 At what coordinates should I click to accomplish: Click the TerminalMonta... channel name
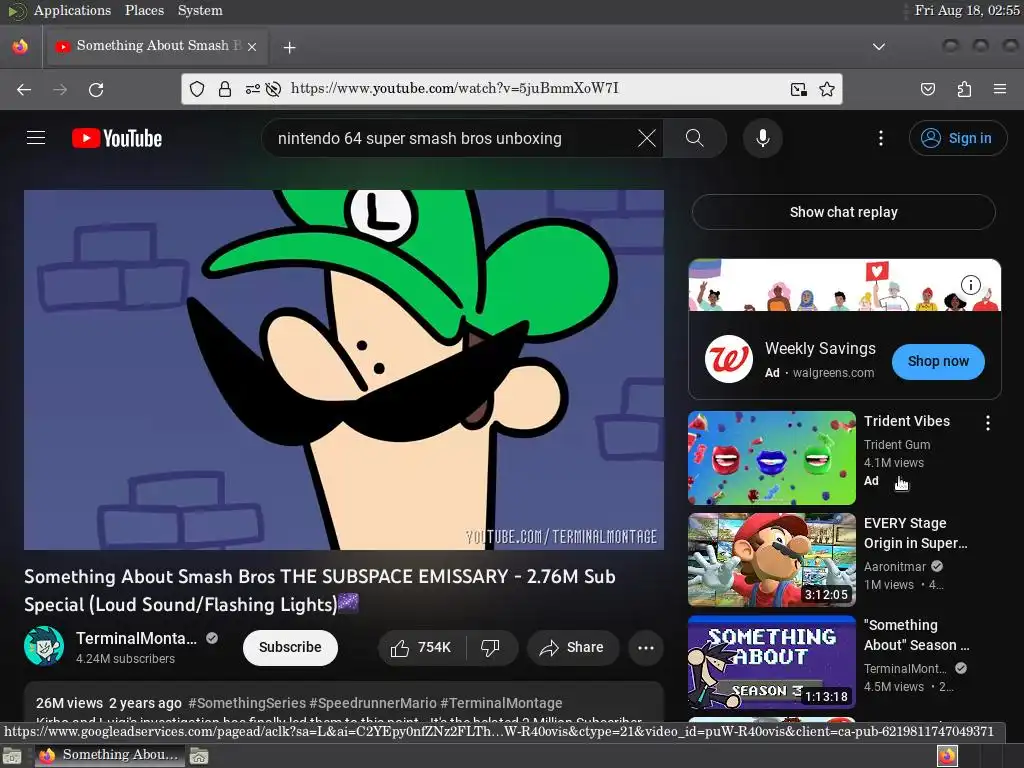click(136, 638)
